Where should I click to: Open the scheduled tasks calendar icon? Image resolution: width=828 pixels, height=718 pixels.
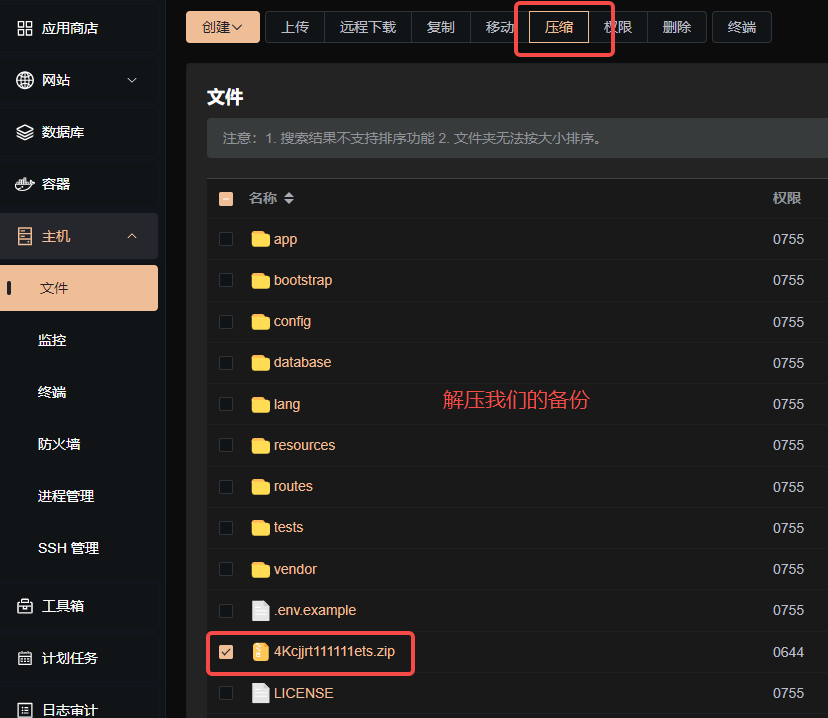[25, 658]
